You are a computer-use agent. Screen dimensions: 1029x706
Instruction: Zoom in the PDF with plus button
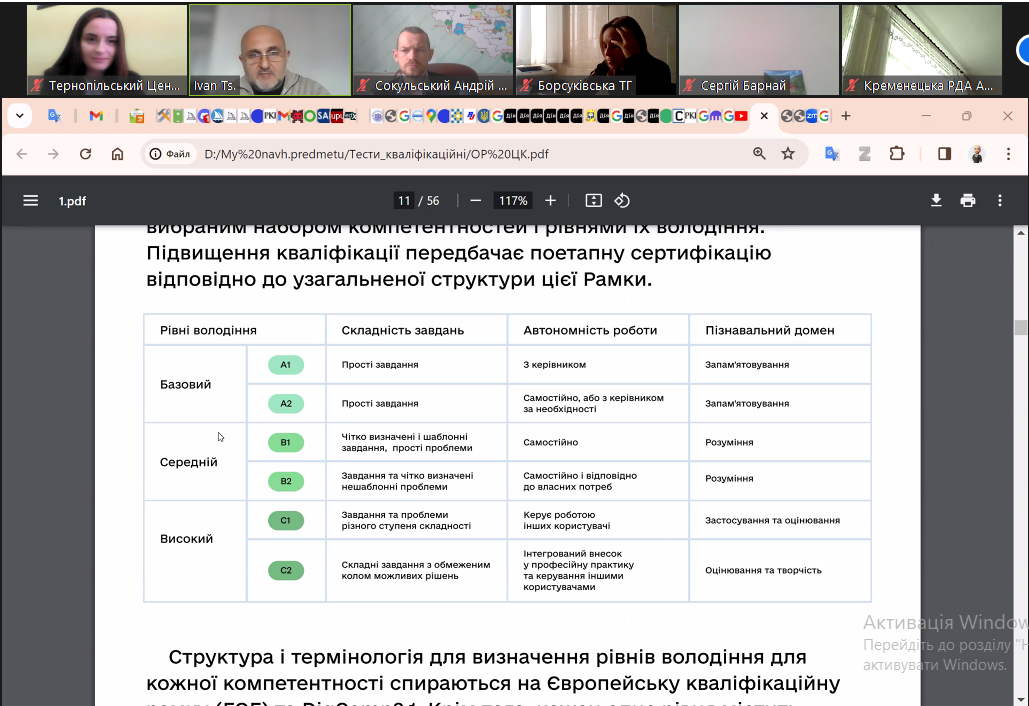551,201
